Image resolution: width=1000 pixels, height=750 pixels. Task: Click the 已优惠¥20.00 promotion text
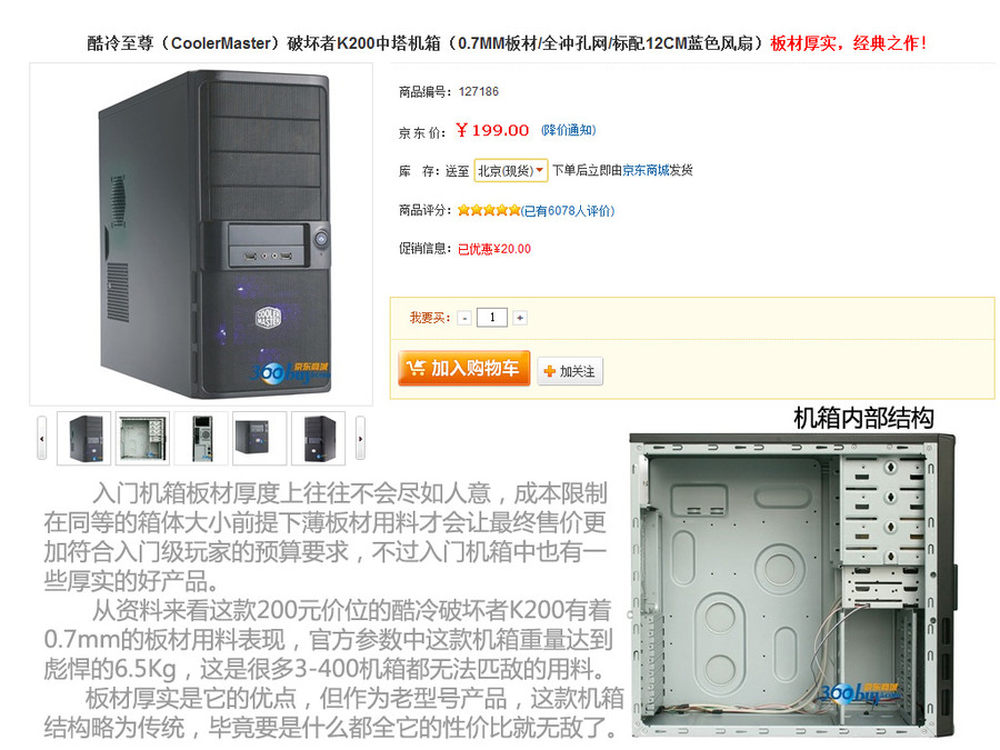point(494,249)
